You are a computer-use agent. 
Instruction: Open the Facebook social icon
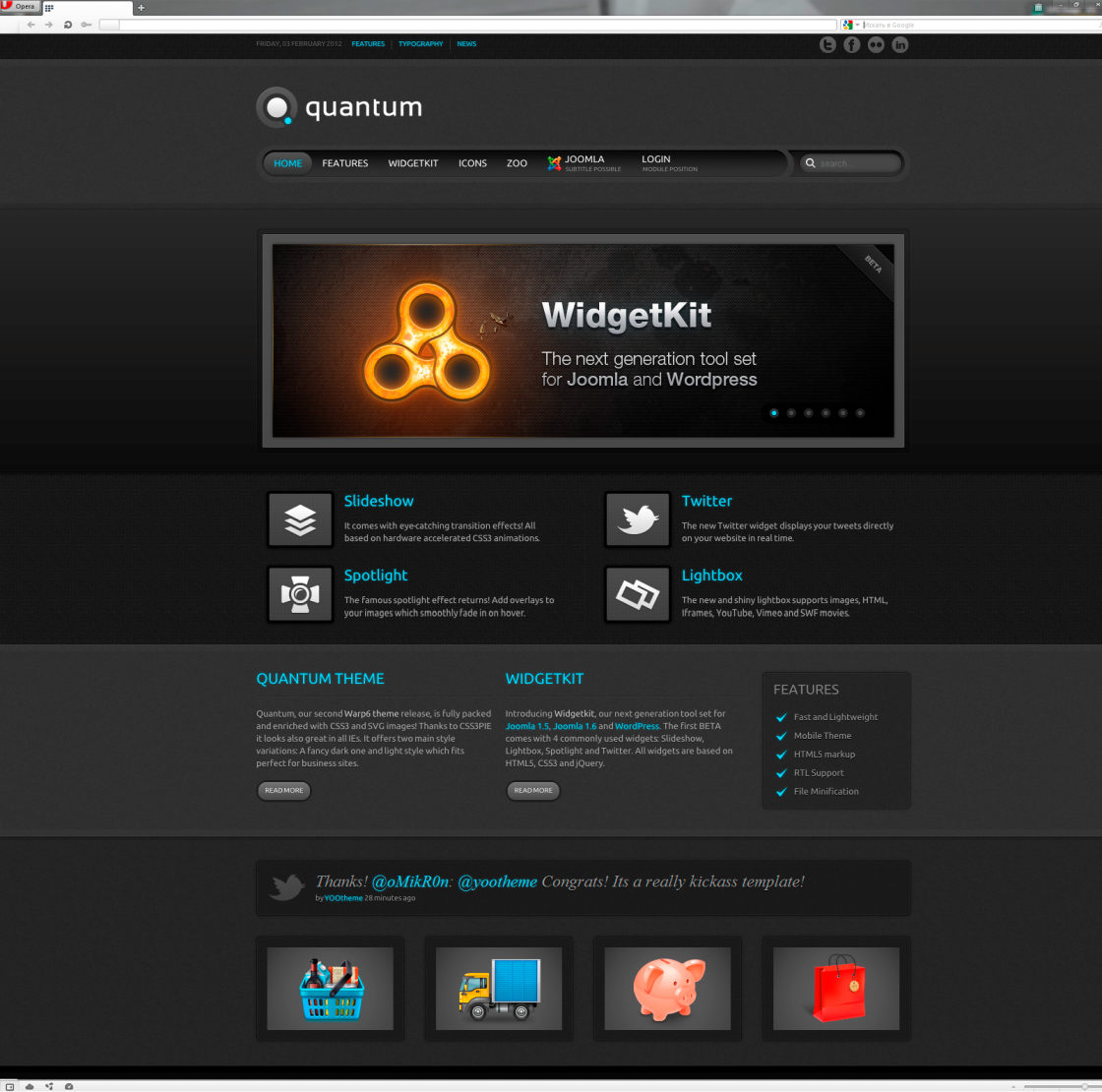(851, 44)
